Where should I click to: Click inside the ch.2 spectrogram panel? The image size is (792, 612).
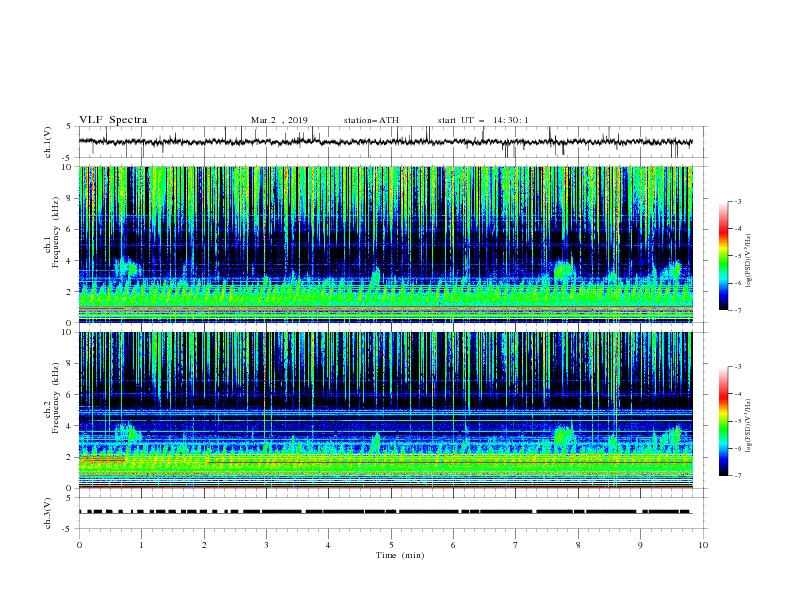(385, 410)
